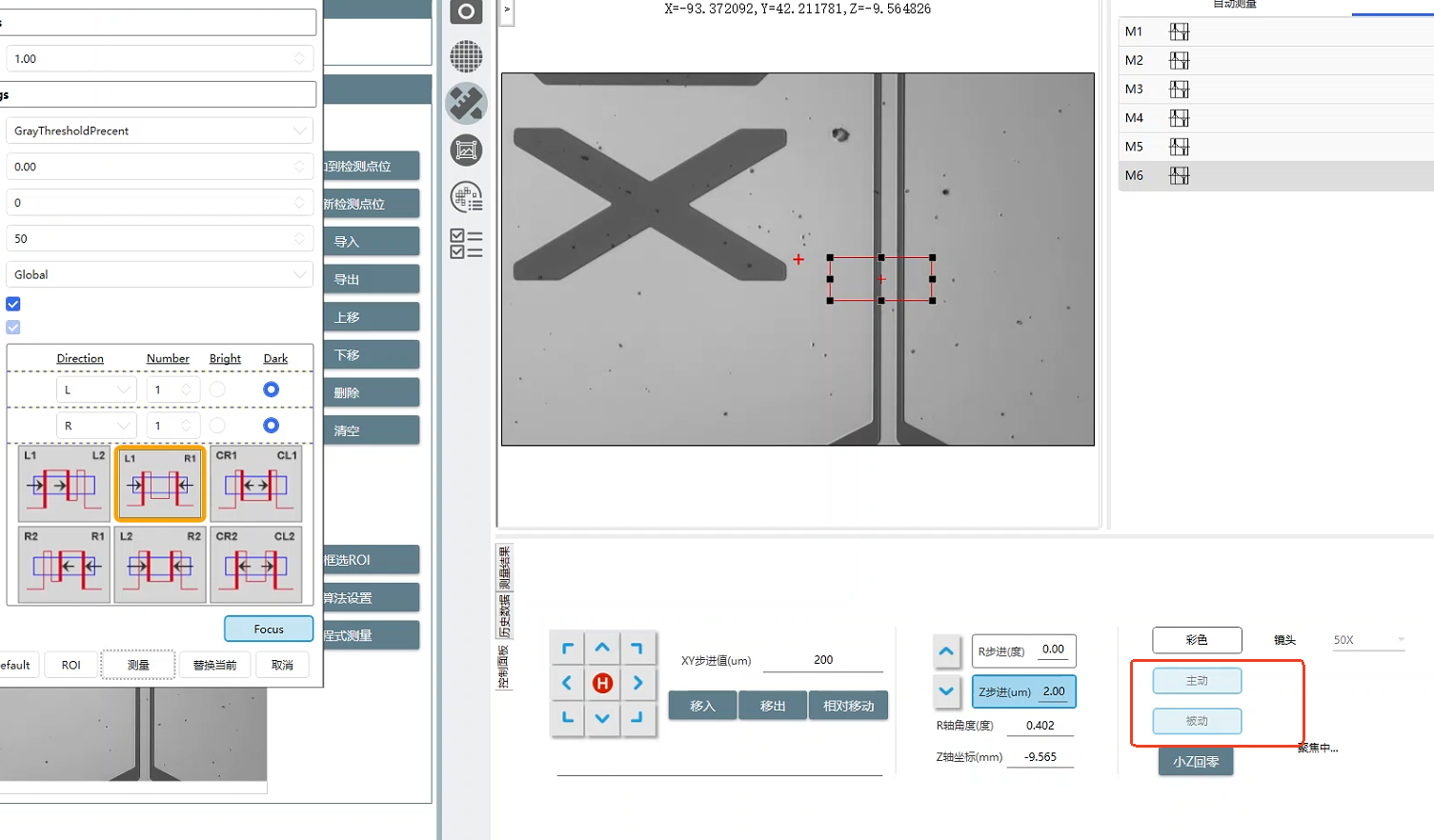The image size is (1434, 840).
Task: Select Bright radio for R direction row
Action: (218, 426)
